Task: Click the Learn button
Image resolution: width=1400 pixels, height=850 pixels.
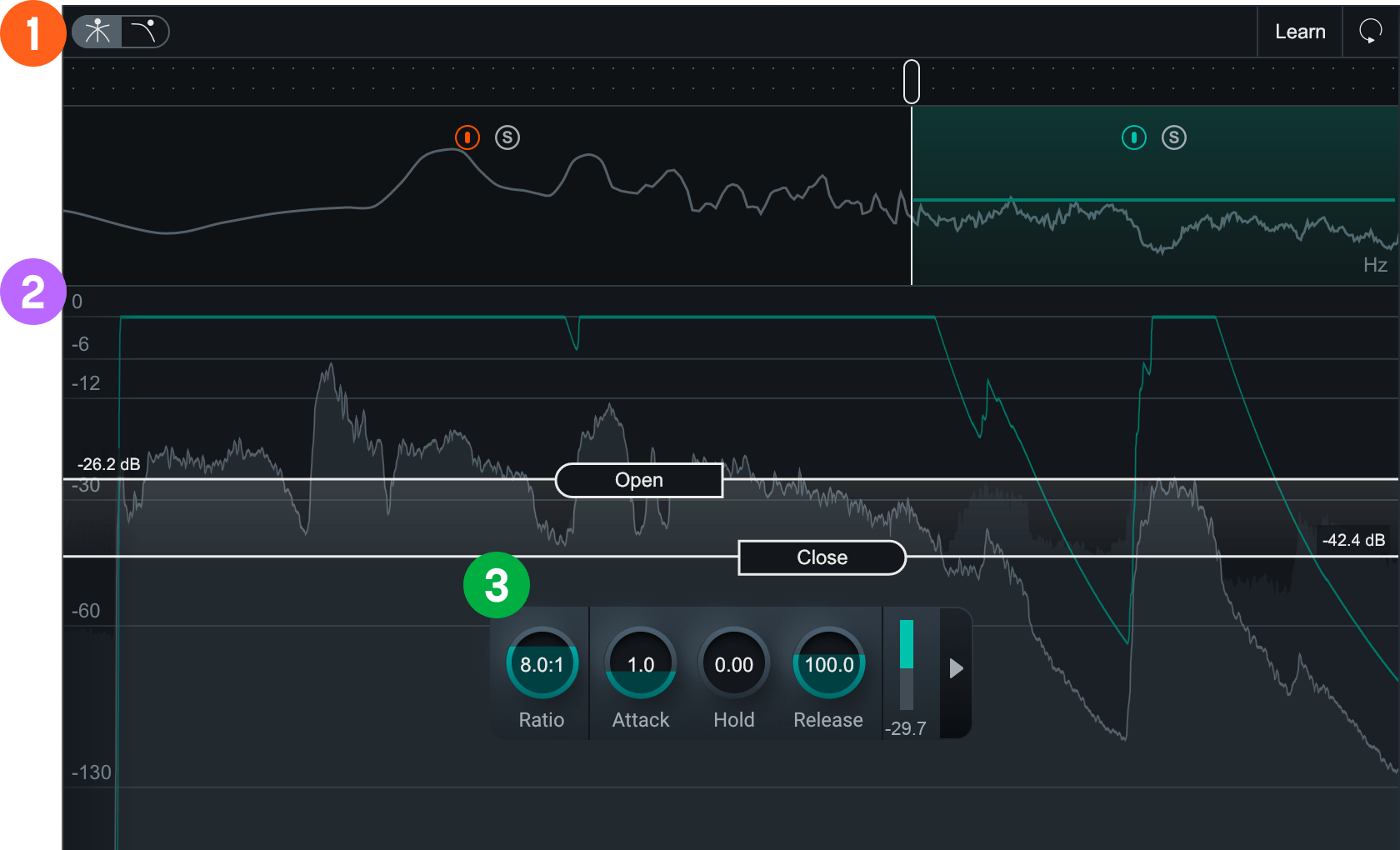Action: (1299, 32)
